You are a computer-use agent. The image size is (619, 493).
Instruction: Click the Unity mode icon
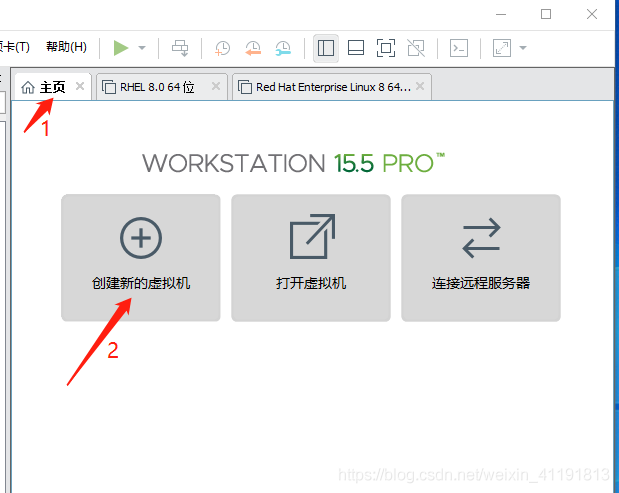pyautogui.click(x=416, y=48)
